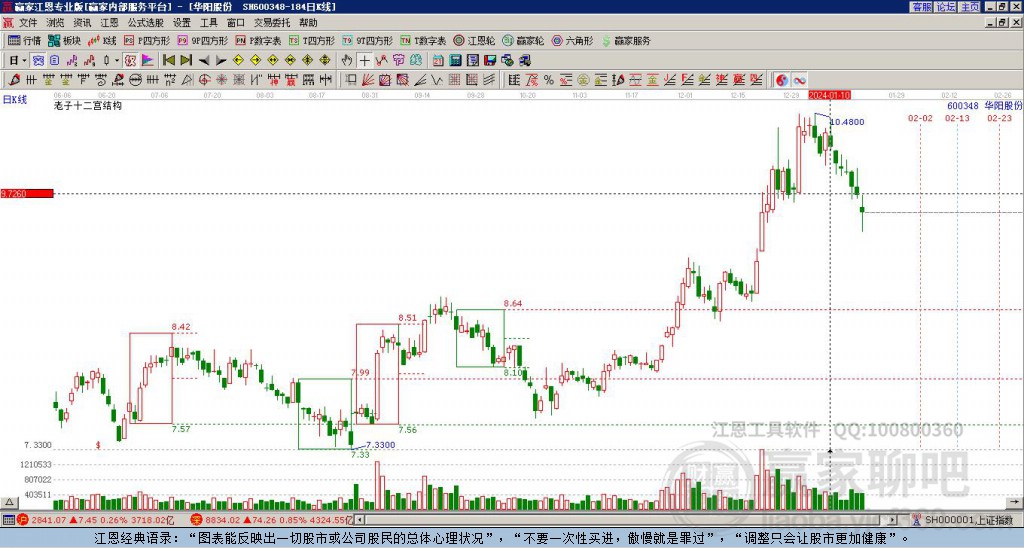The height and width of the screenshot is (548, 1024).
Task: Click the calendar date icon
Action: pos(438,61)
